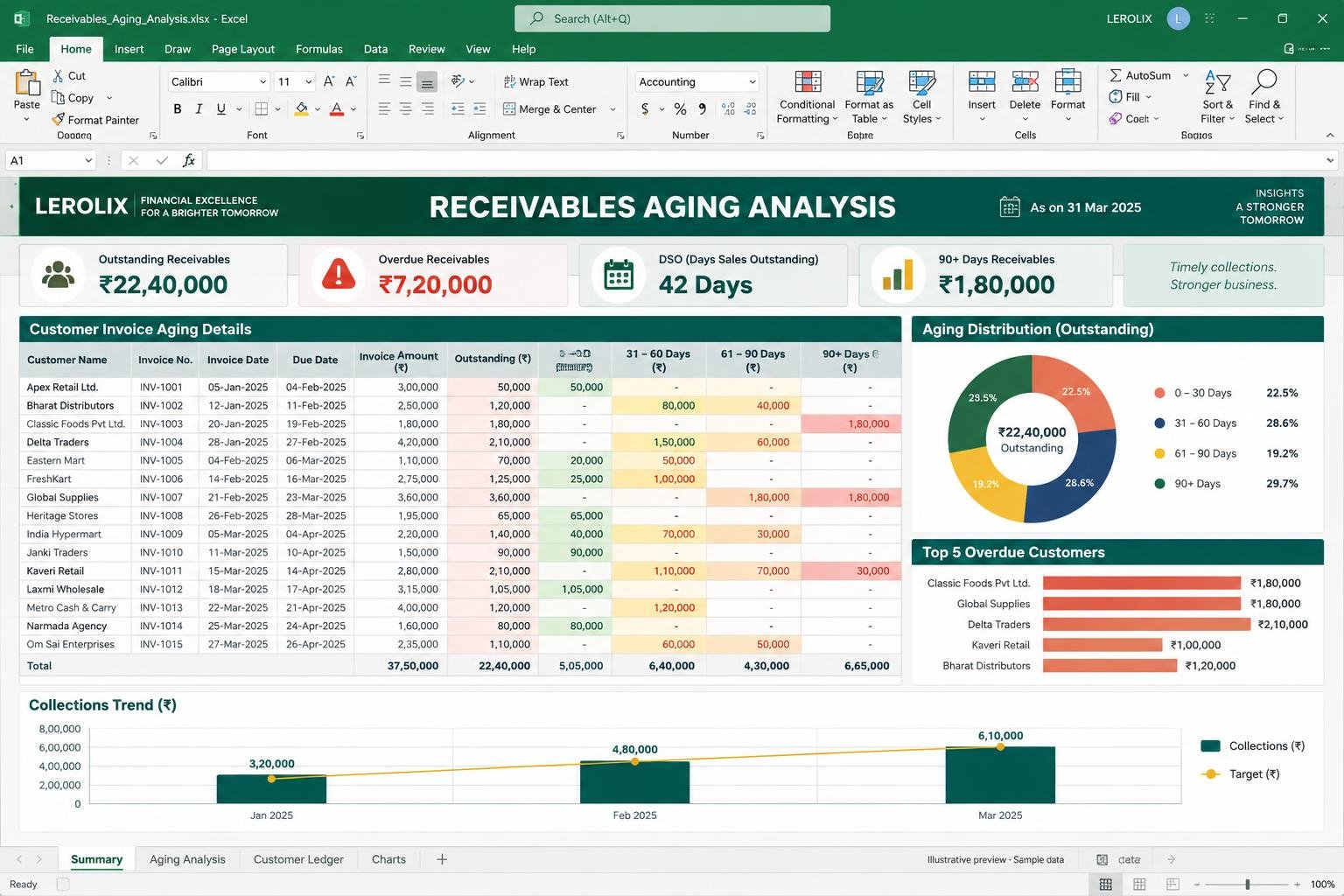The height and width of the screenshot is (896, 1344).
Task: Open the Insert Function fx button
Action: pyautogui.click(x=188, y=160)
